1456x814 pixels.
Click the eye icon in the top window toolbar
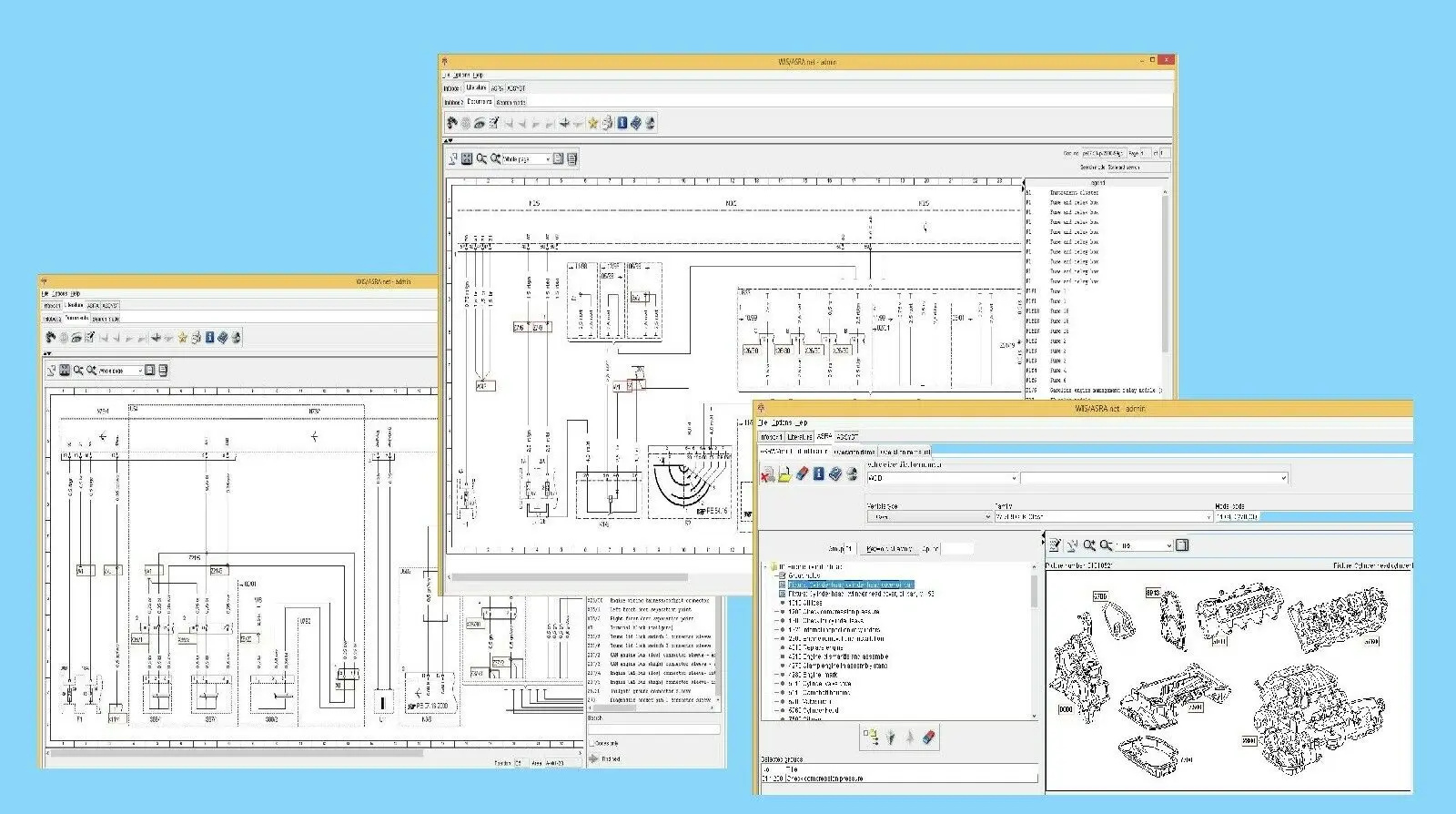[480, 123]
